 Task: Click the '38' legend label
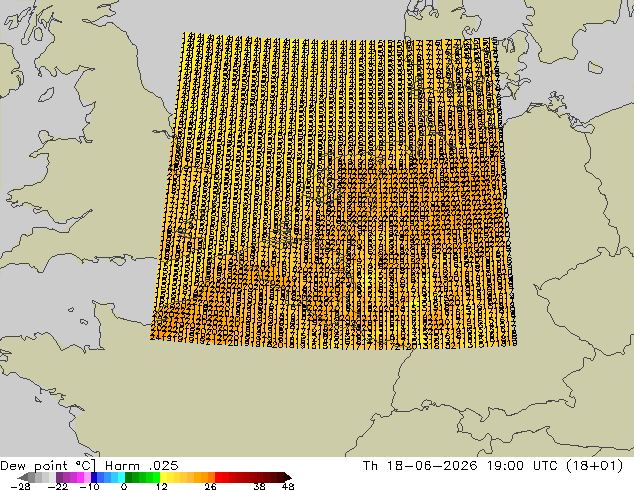click(x=259, y=486)
